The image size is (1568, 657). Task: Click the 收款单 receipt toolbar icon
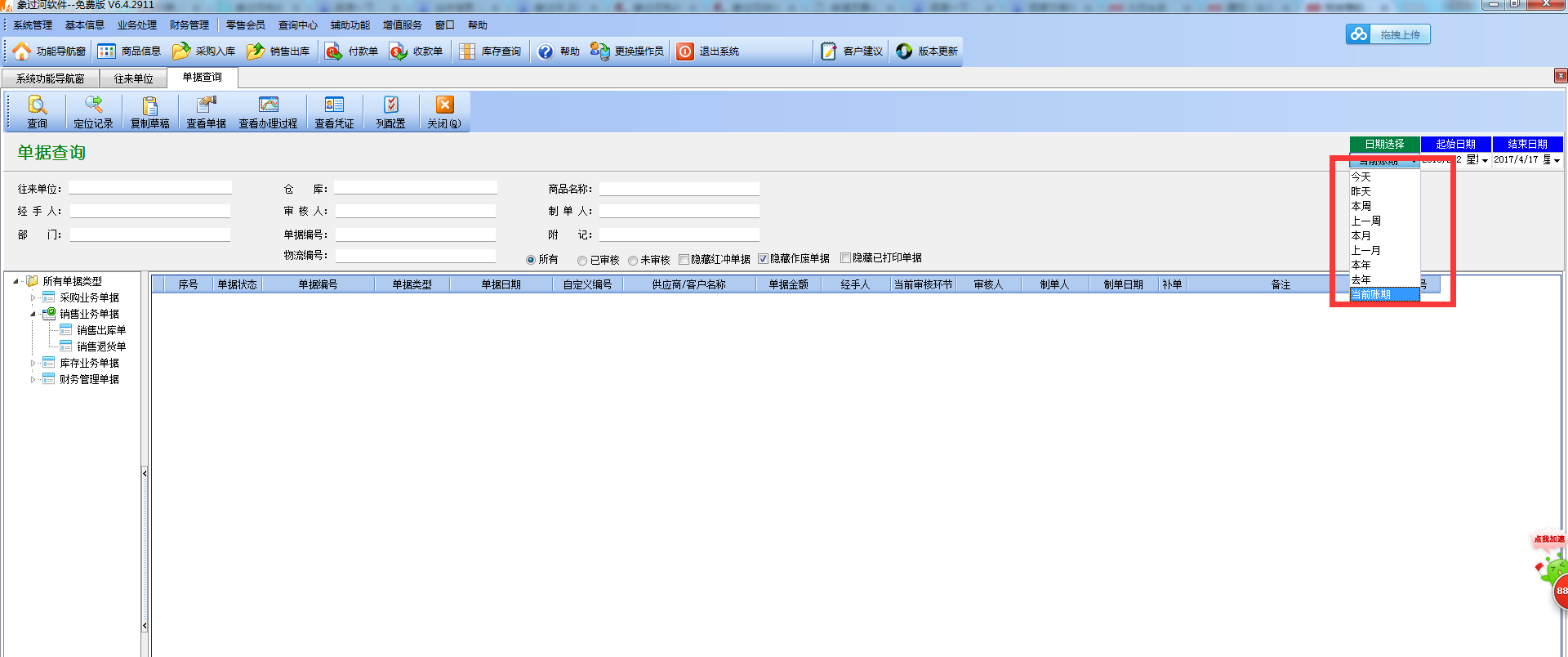(x=398, y=51)
